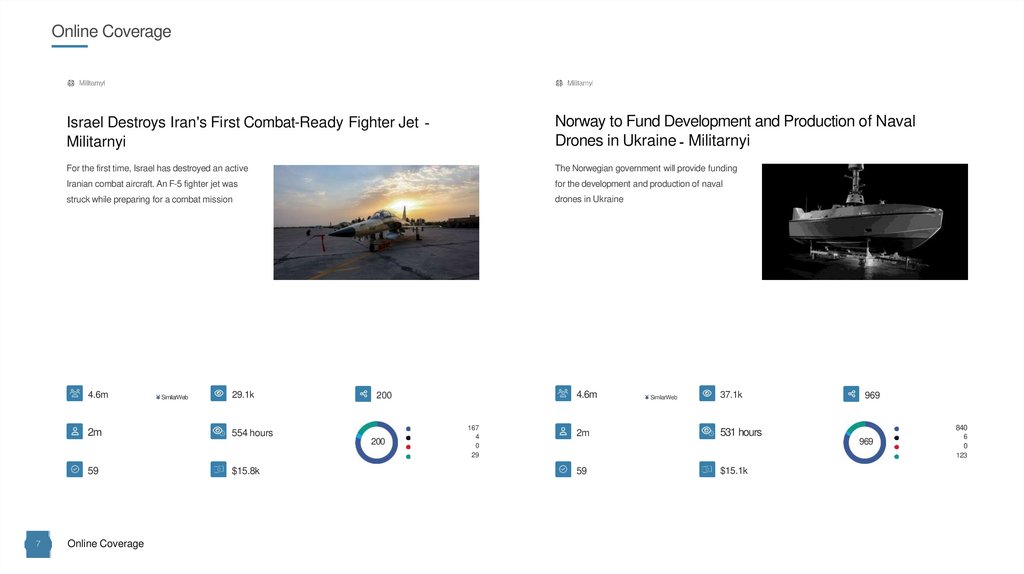Click the F-5 fighter jet photo thumbnail
This screenshot has width=1024, height=574.
point(376,222)
